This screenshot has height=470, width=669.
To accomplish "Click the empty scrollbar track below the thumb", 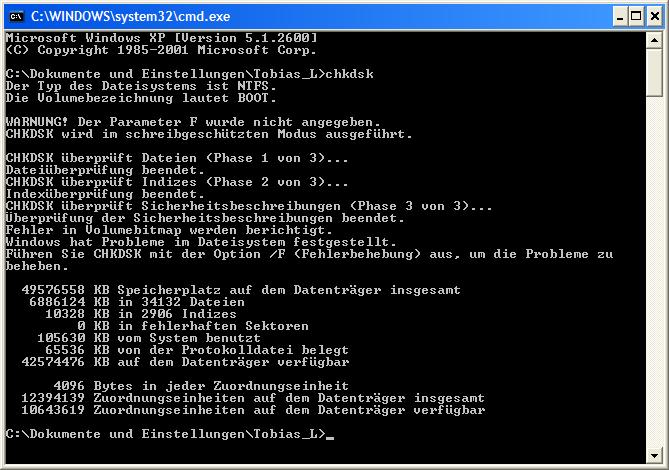I will 654,272.
